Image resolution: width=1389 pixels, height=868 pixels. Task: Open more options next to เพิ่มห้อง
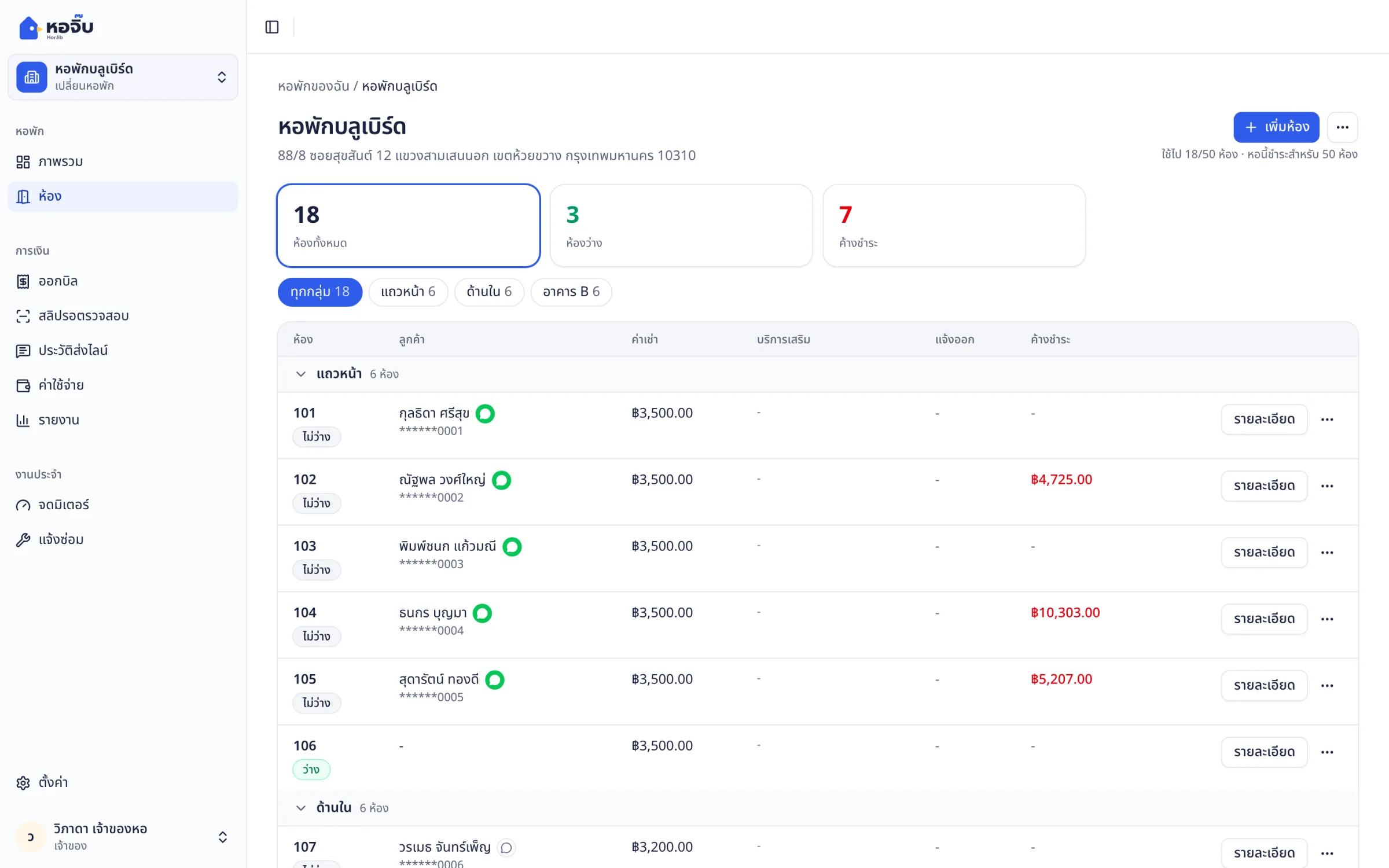[1342, 127]
